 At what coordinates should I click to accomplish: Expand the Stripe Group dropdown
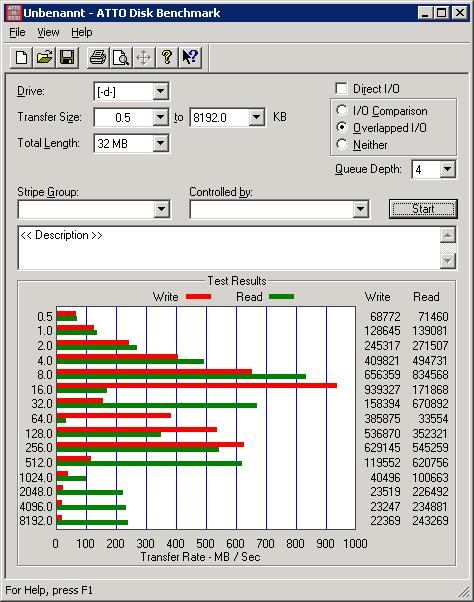[161, 209]
